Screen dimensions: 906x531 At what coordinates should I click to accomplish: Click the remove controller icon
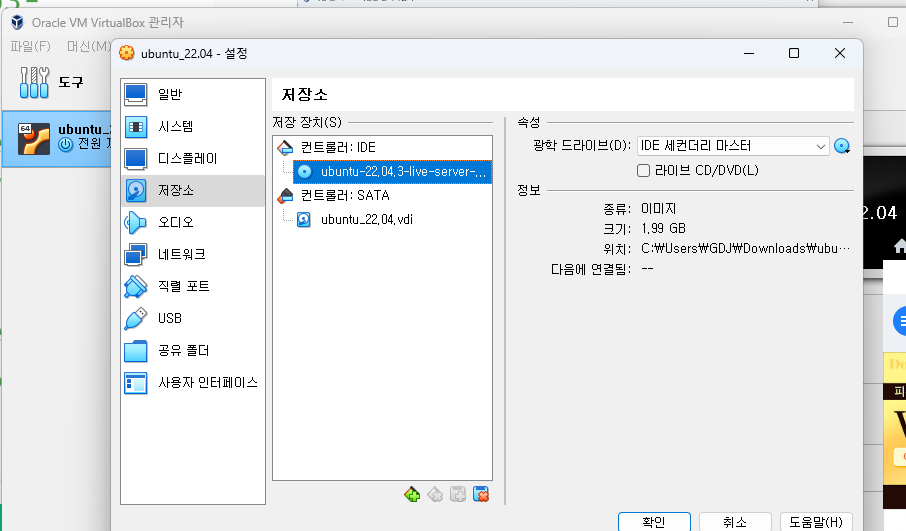click(x=435, y=495)
